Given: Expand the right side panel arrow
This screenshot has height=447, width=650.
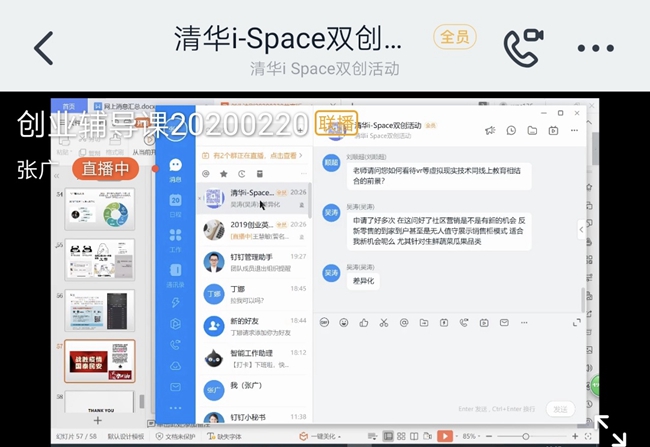Looking at the screenshot, I should click(581, 229).
